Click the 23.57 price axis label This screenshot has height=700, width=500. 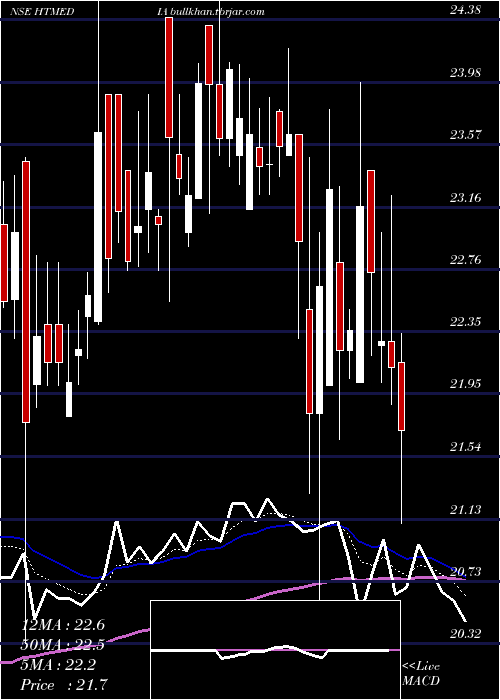tap(465, 134)
